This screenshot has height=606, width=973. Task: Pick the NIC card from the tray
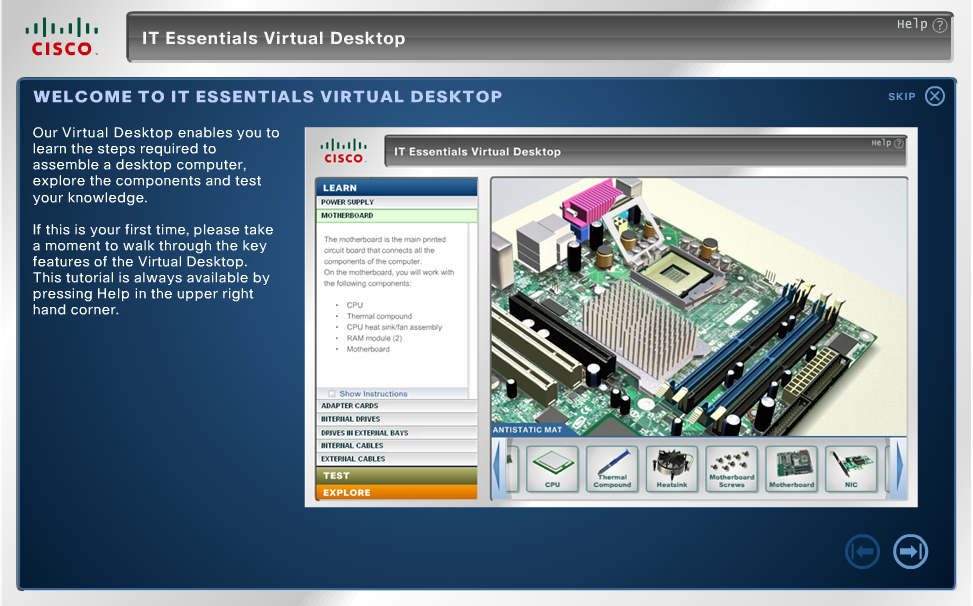[x=850, y=469]
